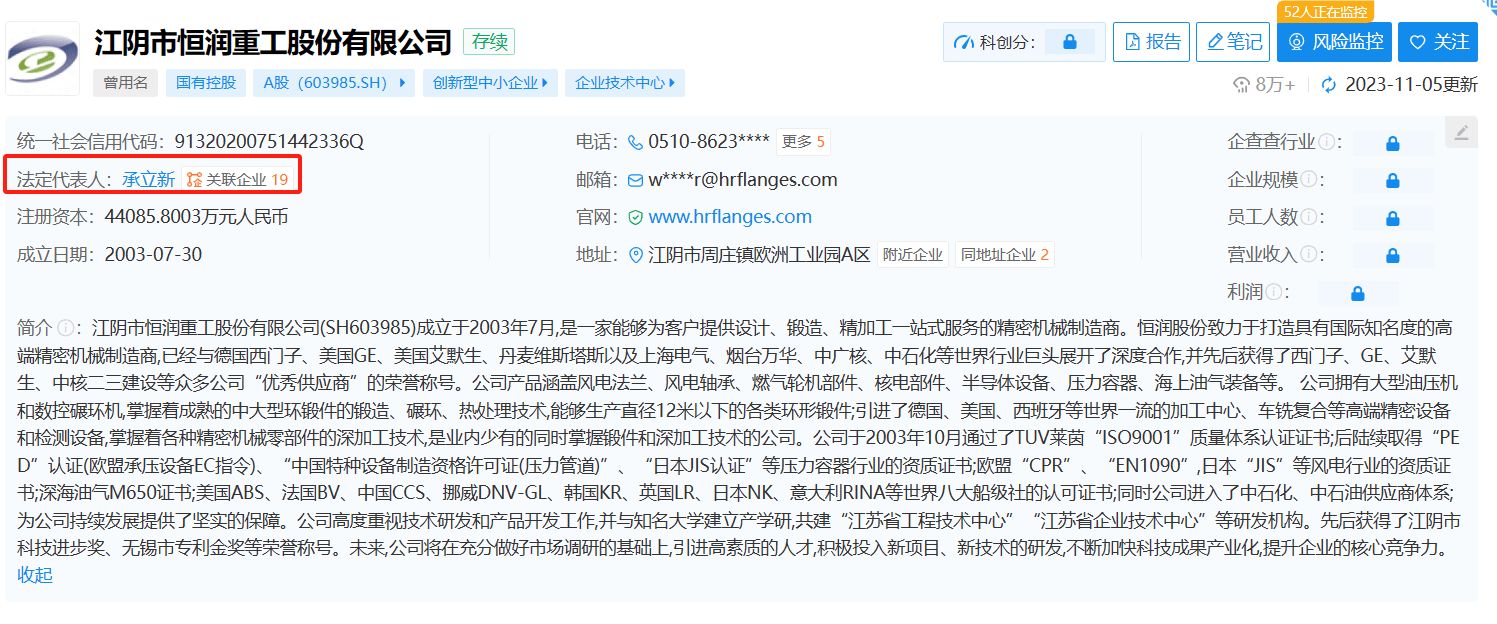Click the 风险监控 button
1497x624 pixels.
pos(1336,42)
